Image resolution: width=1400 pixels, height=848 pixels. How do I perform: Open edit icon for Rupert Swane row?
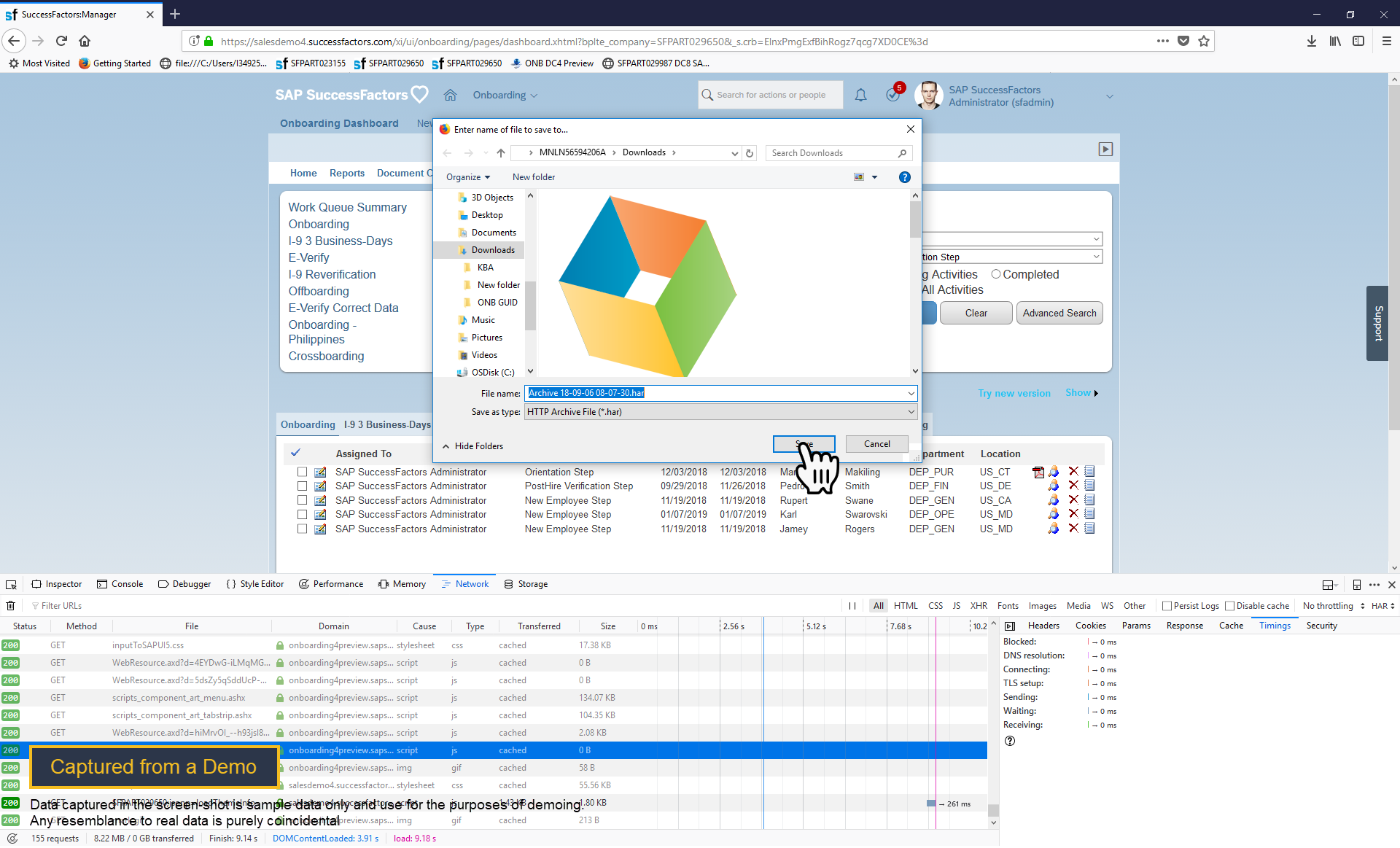pos(320,501)
